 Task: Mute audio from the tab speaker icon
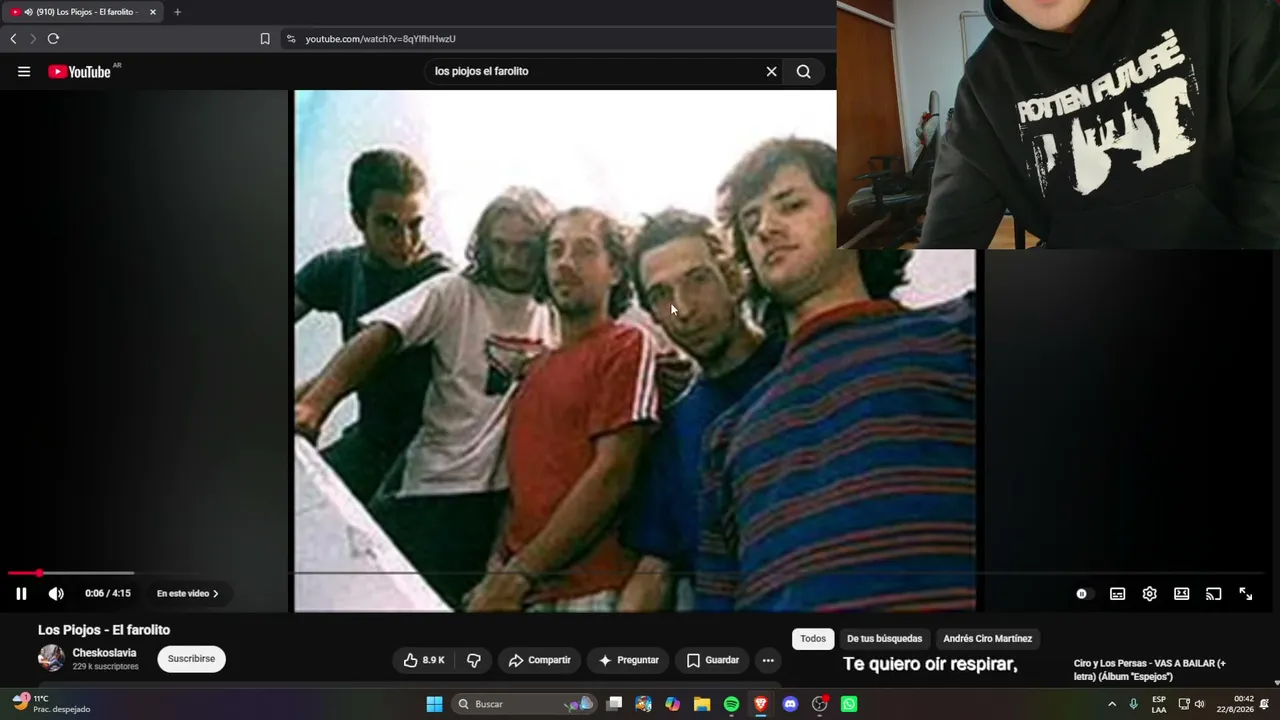click(x=28, y=12)
